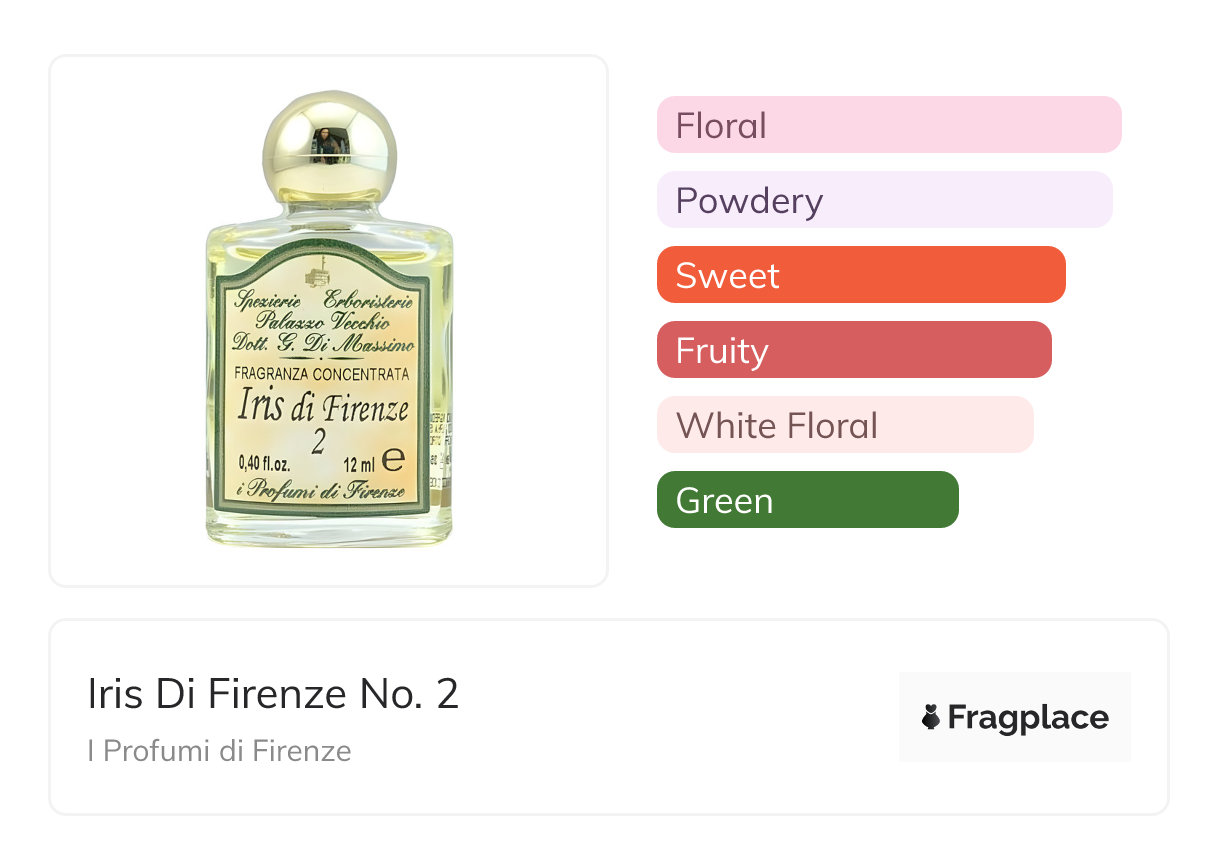Pick the red Fruity accord bar
Image resolution: width=1218 pixels, height=864 pixels.
pyautogui.click(x=853, y=350)
